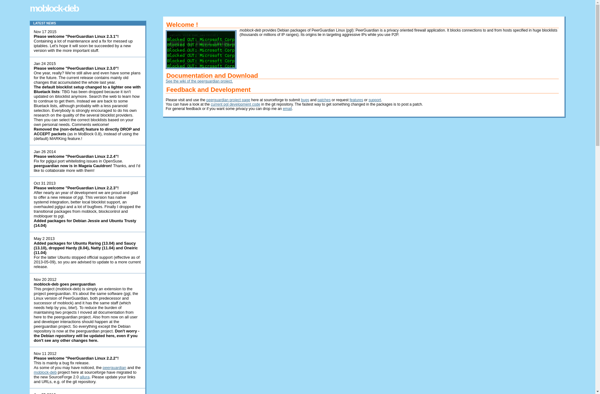Click 'Added packages for Ubuntu Raring' bold text
Screen dimensions: 600x394
86,248
